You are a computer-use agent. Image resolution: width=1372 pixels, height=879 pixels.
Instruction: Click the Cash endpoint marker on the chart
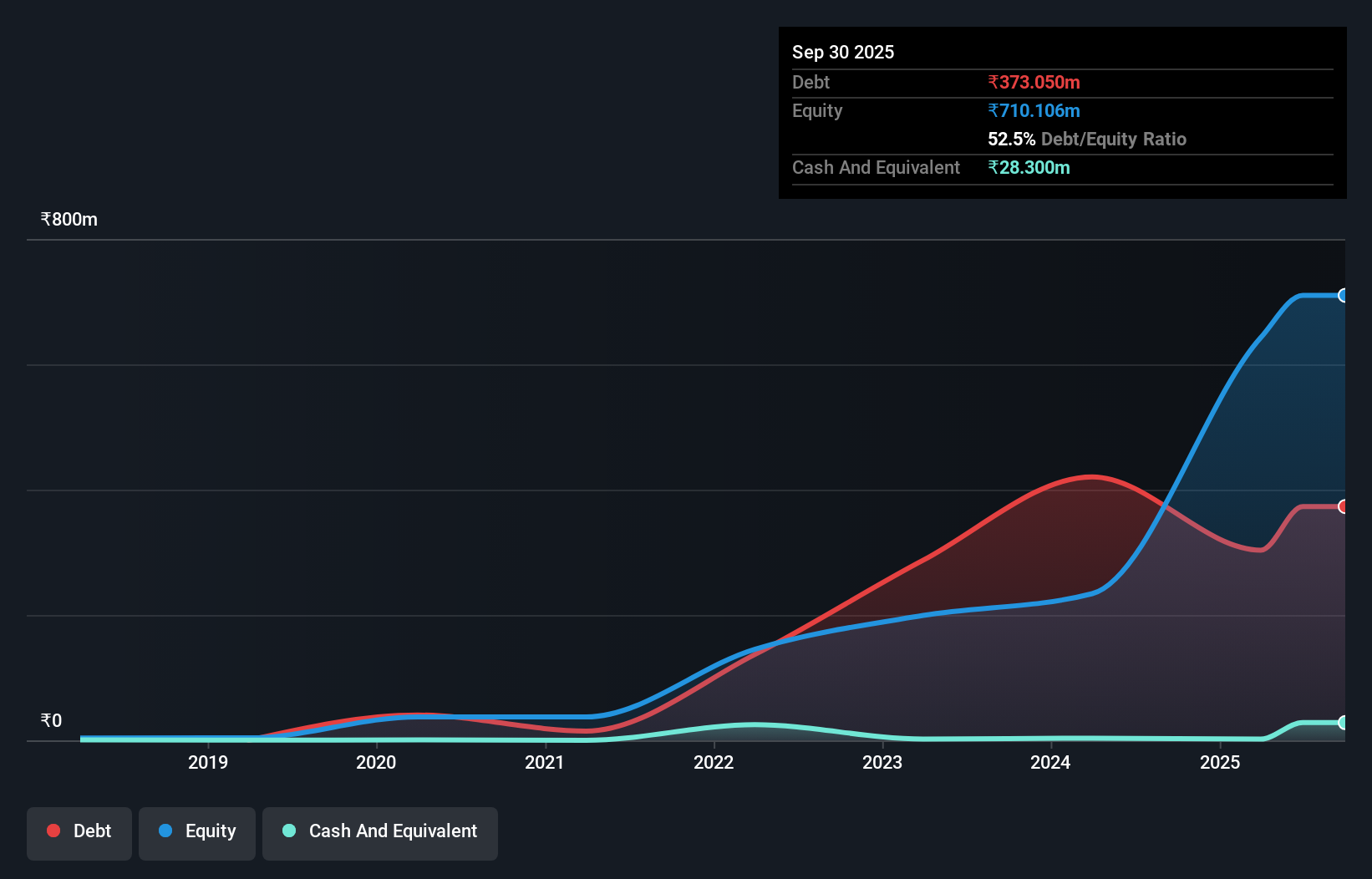click(x=1344, y=722)
